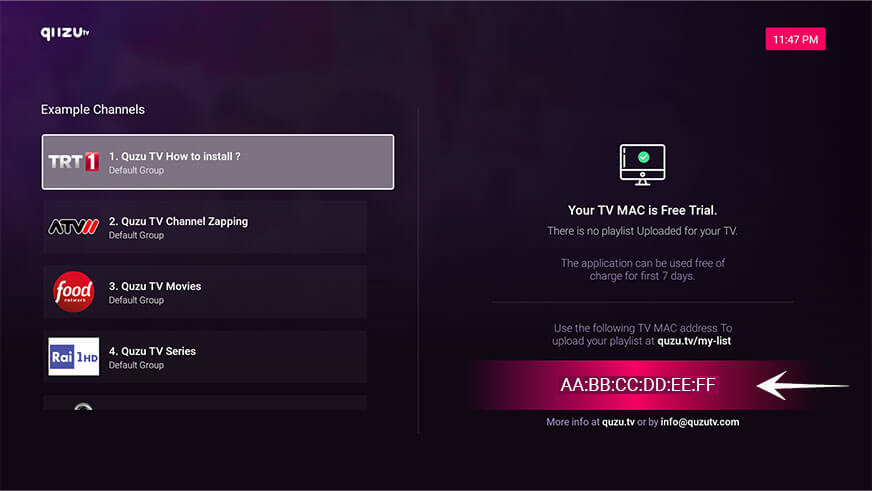Click the TRT 1 channel logo
The width and height of the screenshot is (872, 491).
[x=73, y=162]
